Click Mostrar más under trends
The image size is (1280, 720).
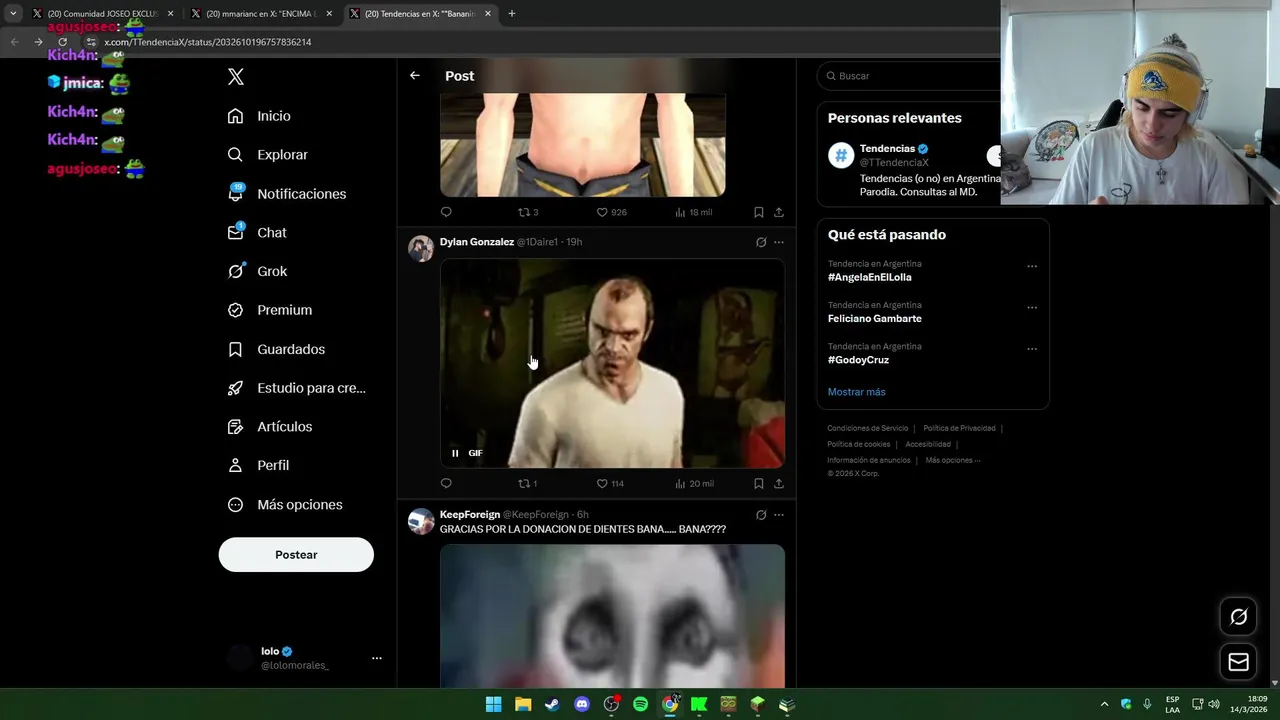pos(856,392)
